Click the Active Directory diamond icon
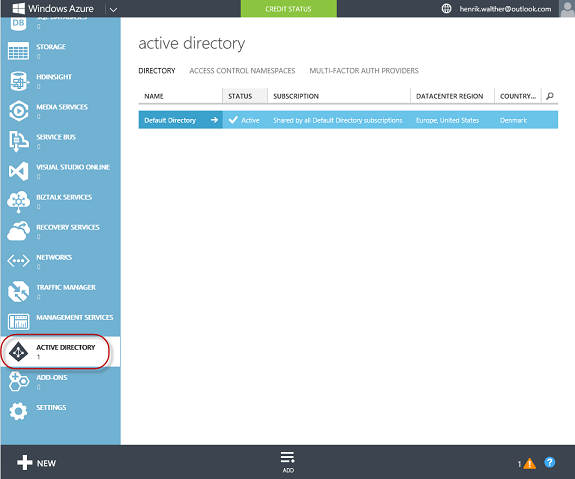 tap(18, 352)
